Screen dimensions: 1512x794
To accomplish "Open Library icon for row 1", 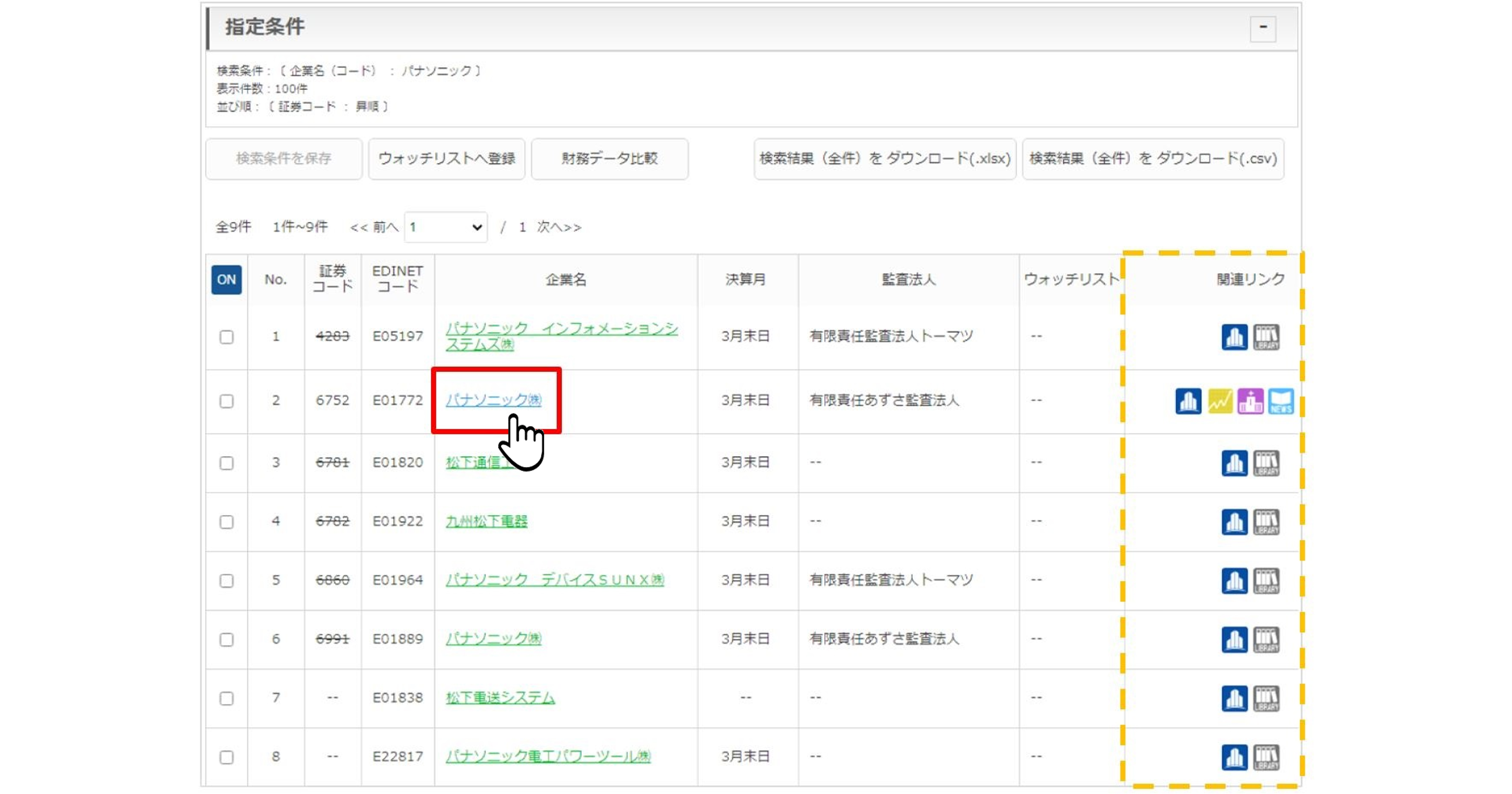I will point(1266,337).
